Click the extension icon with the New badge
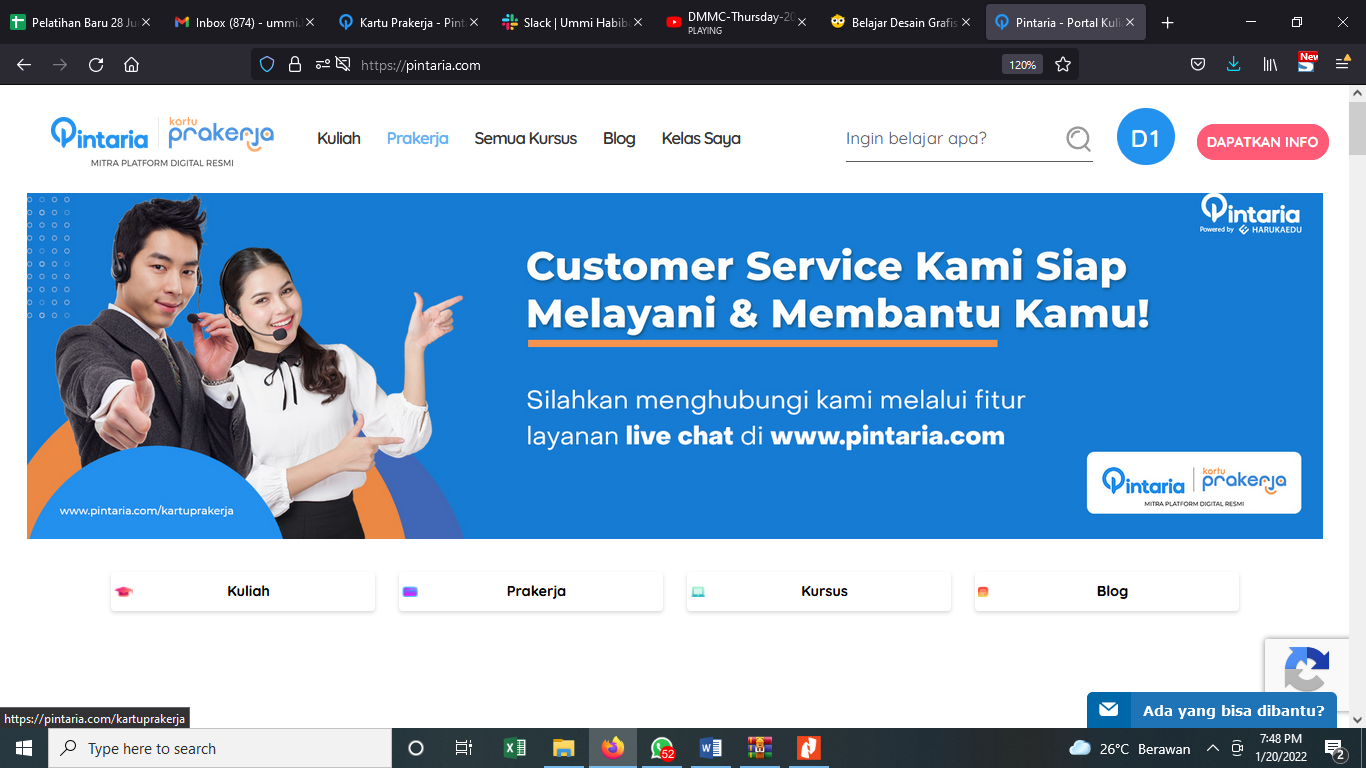Screen dimensions: 1366x768 [x=1307, y=63]
